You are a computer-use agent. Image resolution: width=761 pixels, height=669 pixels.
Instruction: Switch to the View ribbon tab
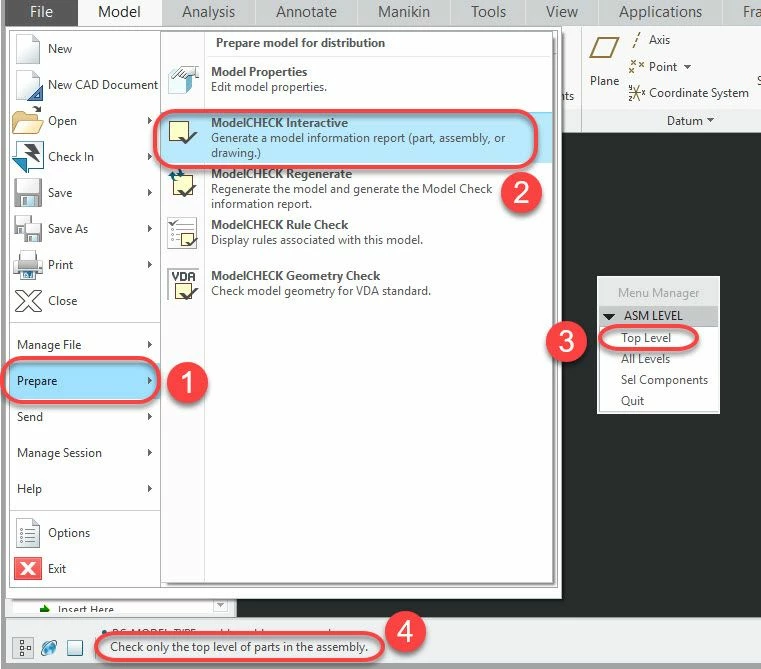pyautogui.click(x=562, y=12)
